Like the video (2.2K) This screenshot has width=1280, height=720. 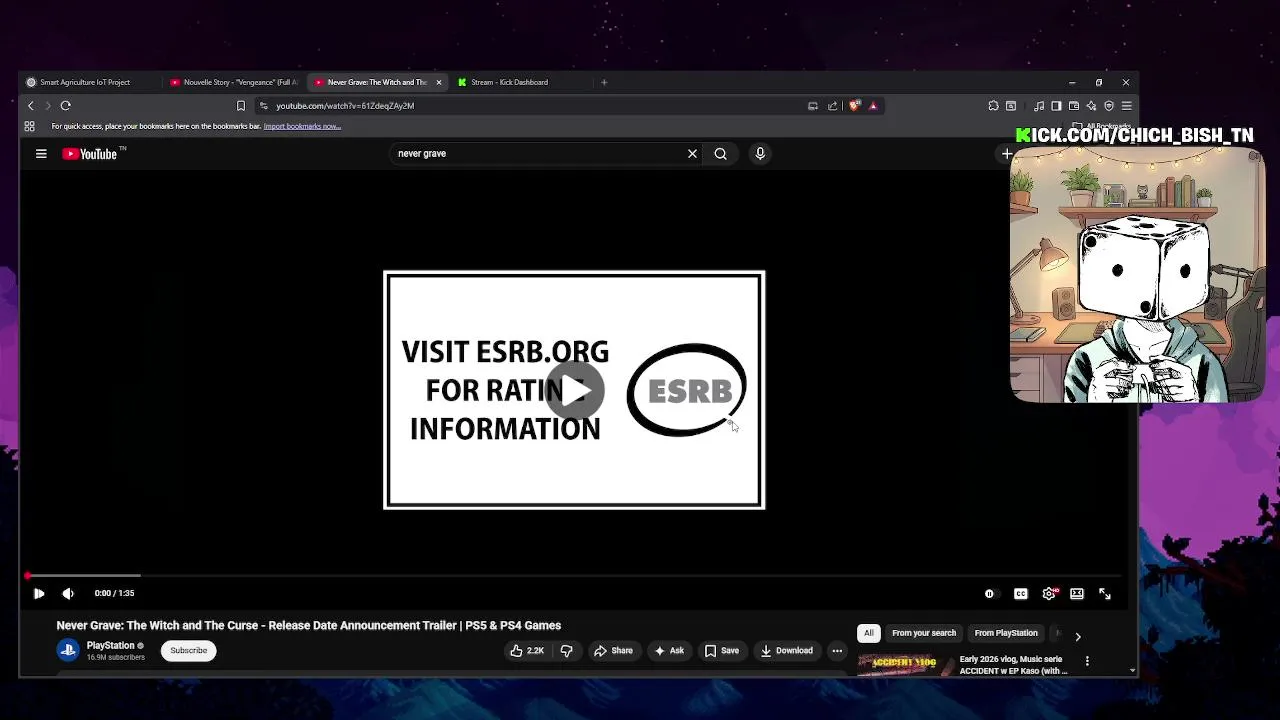(528, 651)
